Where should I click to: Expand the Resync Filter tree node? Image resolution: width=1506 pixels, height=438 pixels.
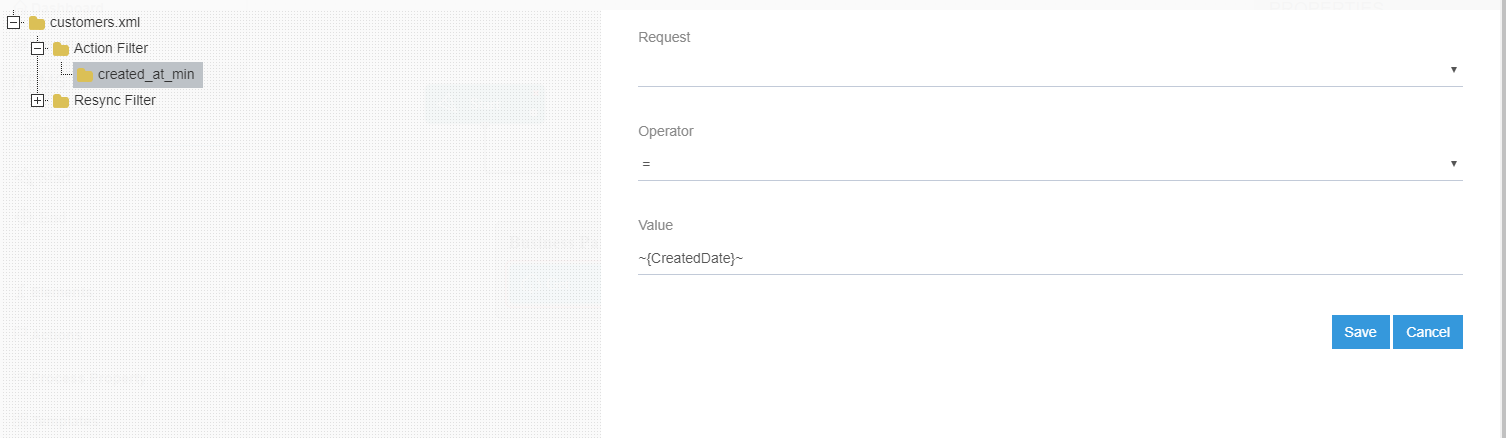[x=38, y=100]
